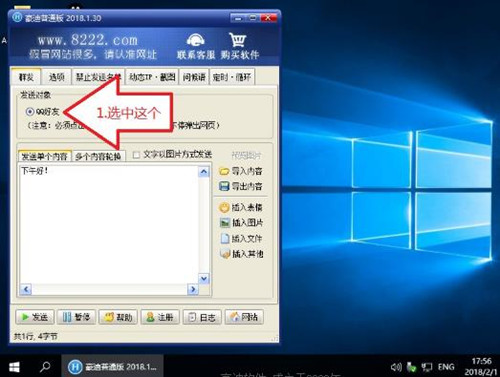Switch to the 群发 tab
The height and width of the screenshot is (377, 500).
coord(26,77)
